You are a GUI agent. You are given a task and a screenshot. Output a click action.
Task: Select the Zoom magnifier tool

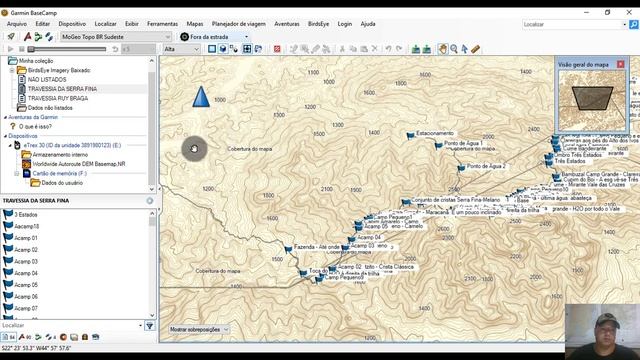coord(454,49)
